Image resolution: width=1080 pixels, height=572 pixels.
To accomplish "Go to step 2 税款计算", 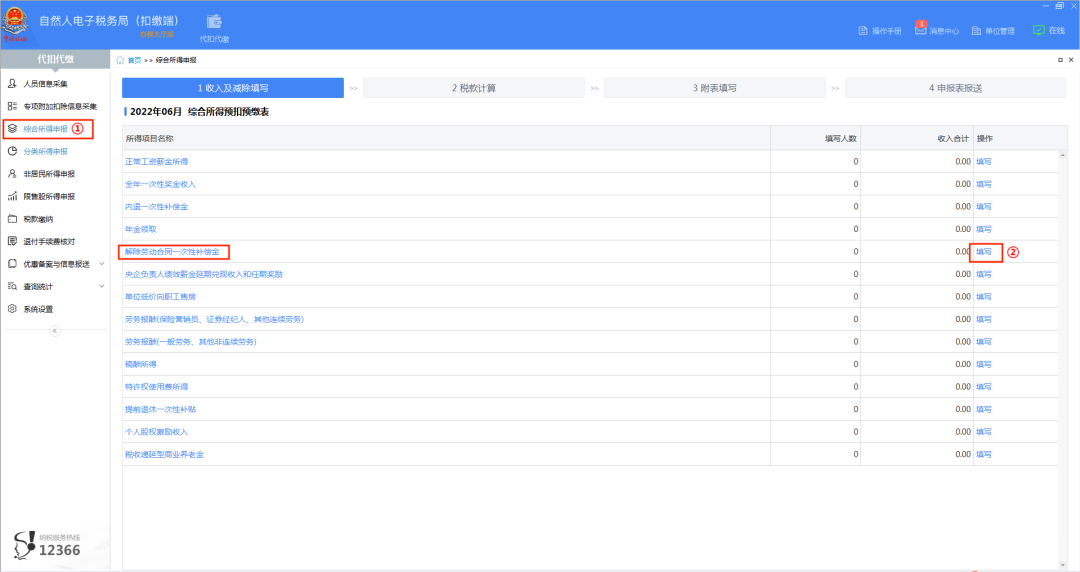I will tap(473, 88).
